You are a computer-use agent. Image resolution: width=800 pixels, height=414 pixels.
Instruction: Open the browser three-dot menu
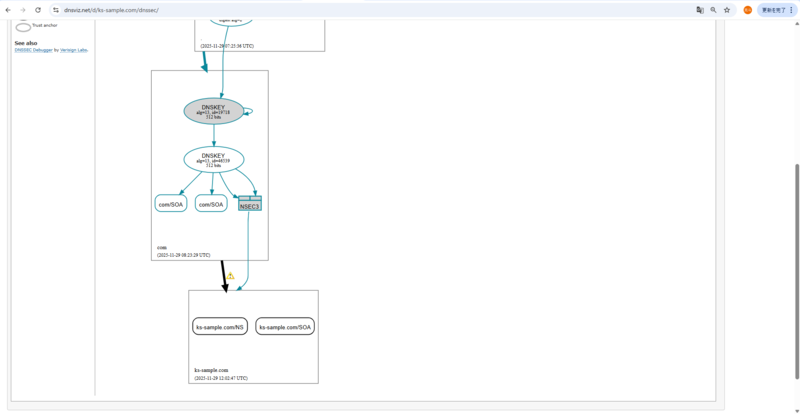click(791, 10)
